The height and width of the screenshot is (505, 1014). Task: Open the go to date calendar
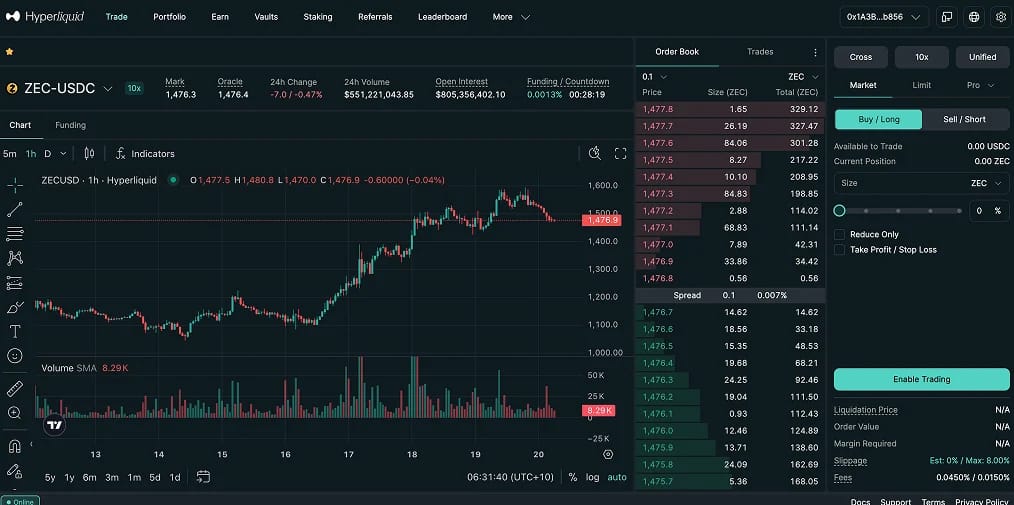pyautogui.click(x=203, y=477)
